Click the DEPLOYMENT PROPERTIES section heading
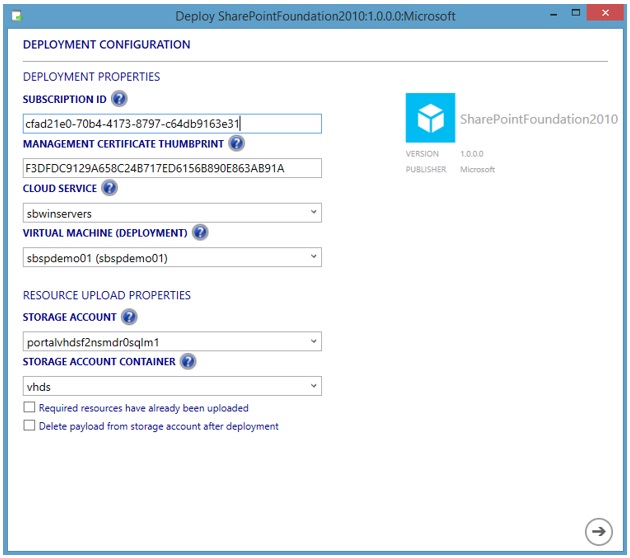This screenshot has width=630, height=558. tap(91, 77)
